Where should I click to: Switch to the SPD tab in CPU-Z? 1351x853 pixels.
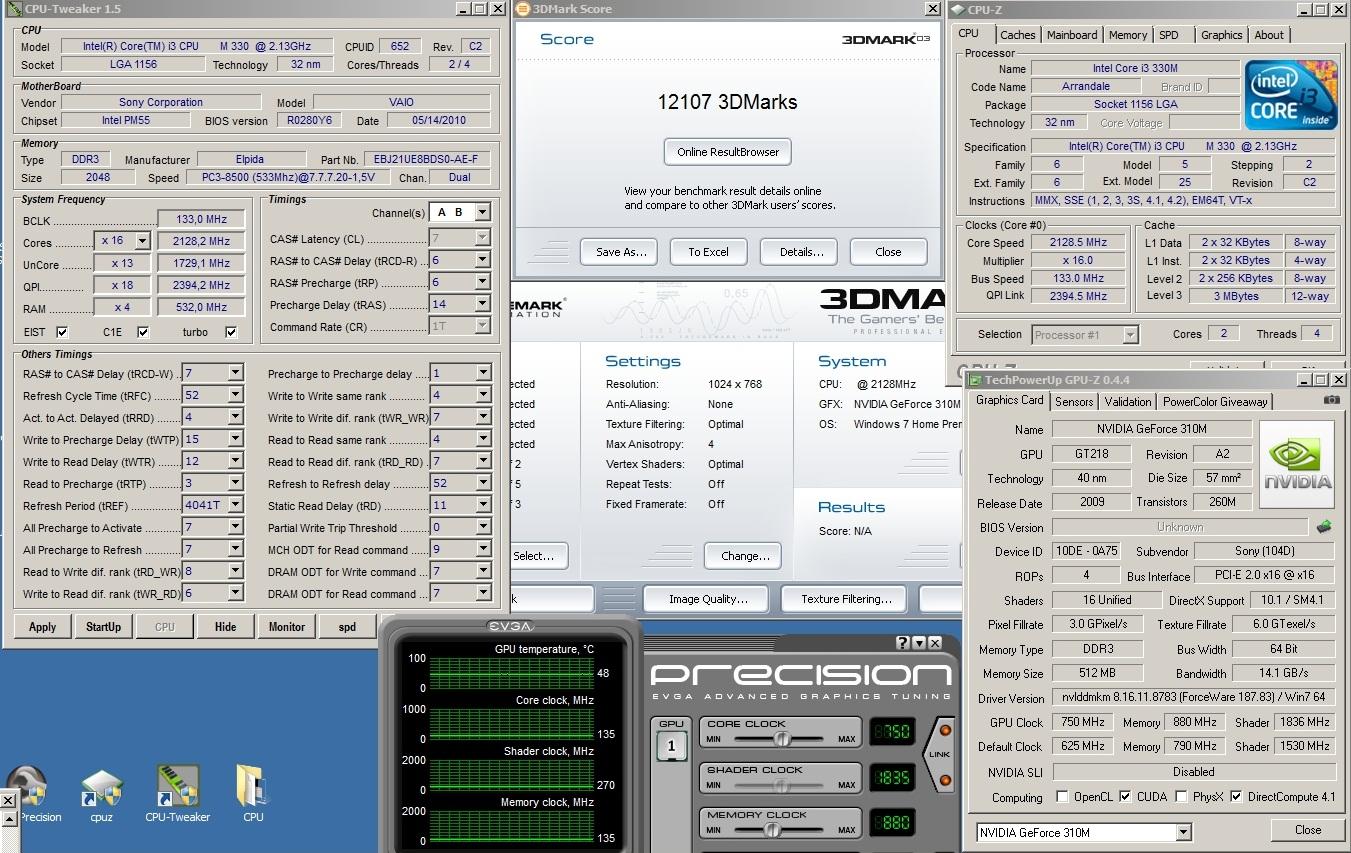click(x=1168, y=35)
